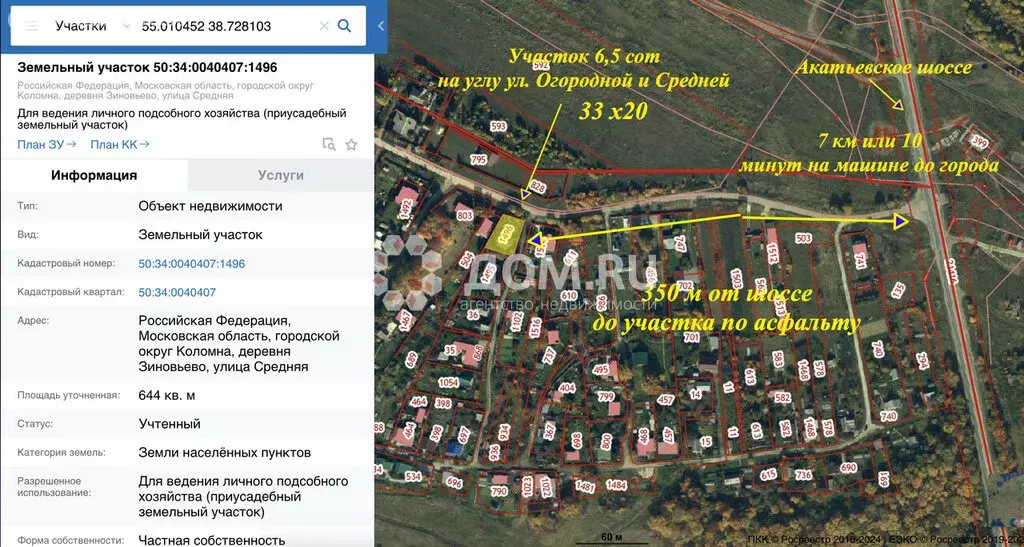Select parcel 747 on the map
The image size is (1024, 547).
pos(680,244)
